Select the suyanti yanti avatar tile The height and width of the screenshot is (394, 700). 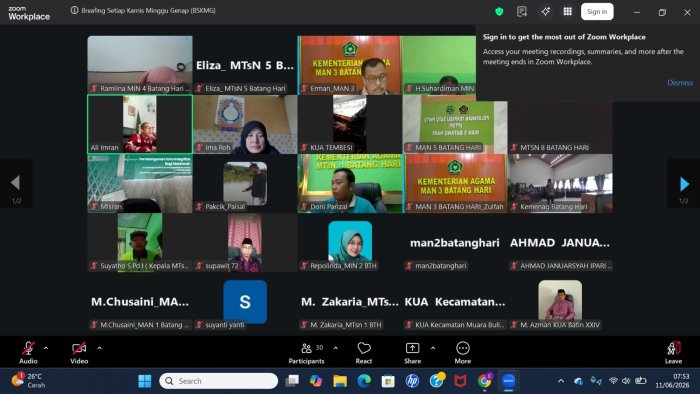coord(245,302)
